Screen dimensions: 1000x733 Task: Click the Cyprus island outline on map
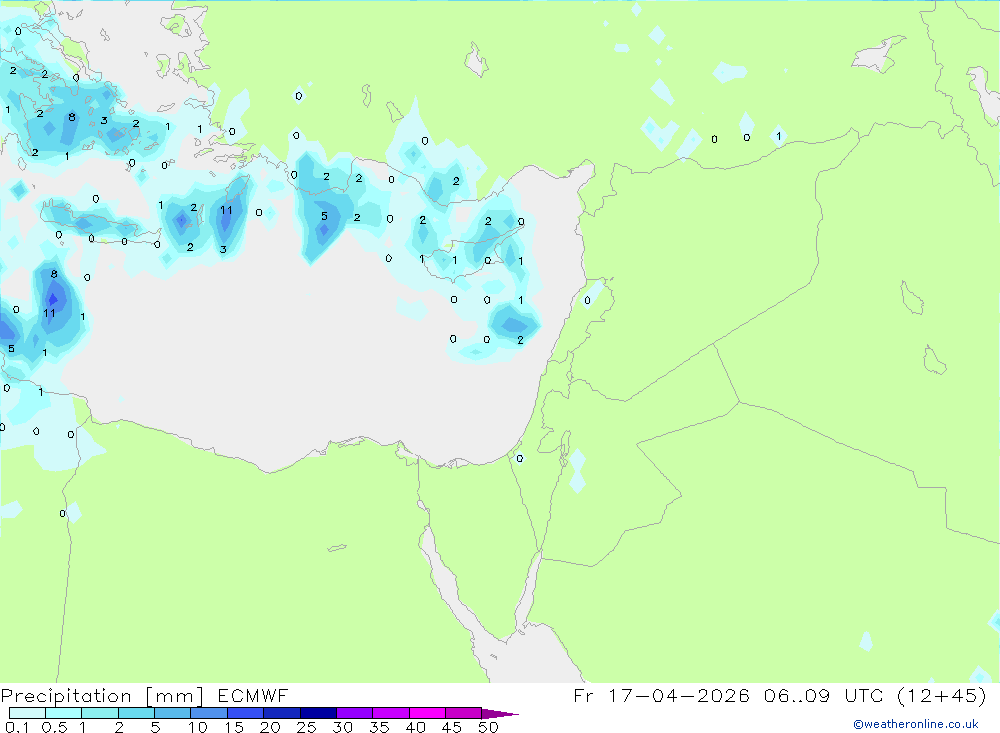tap(471, 252)
